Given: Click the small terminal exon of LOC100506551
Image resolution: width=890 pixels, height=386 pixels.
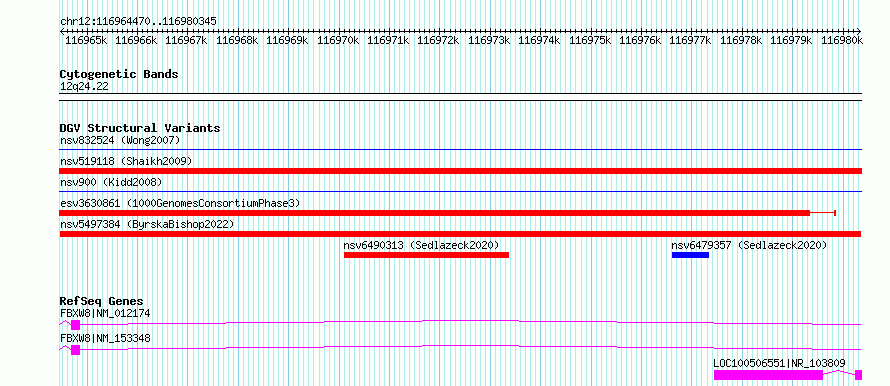Looking at the screenshot, I should tap(858, 375).
